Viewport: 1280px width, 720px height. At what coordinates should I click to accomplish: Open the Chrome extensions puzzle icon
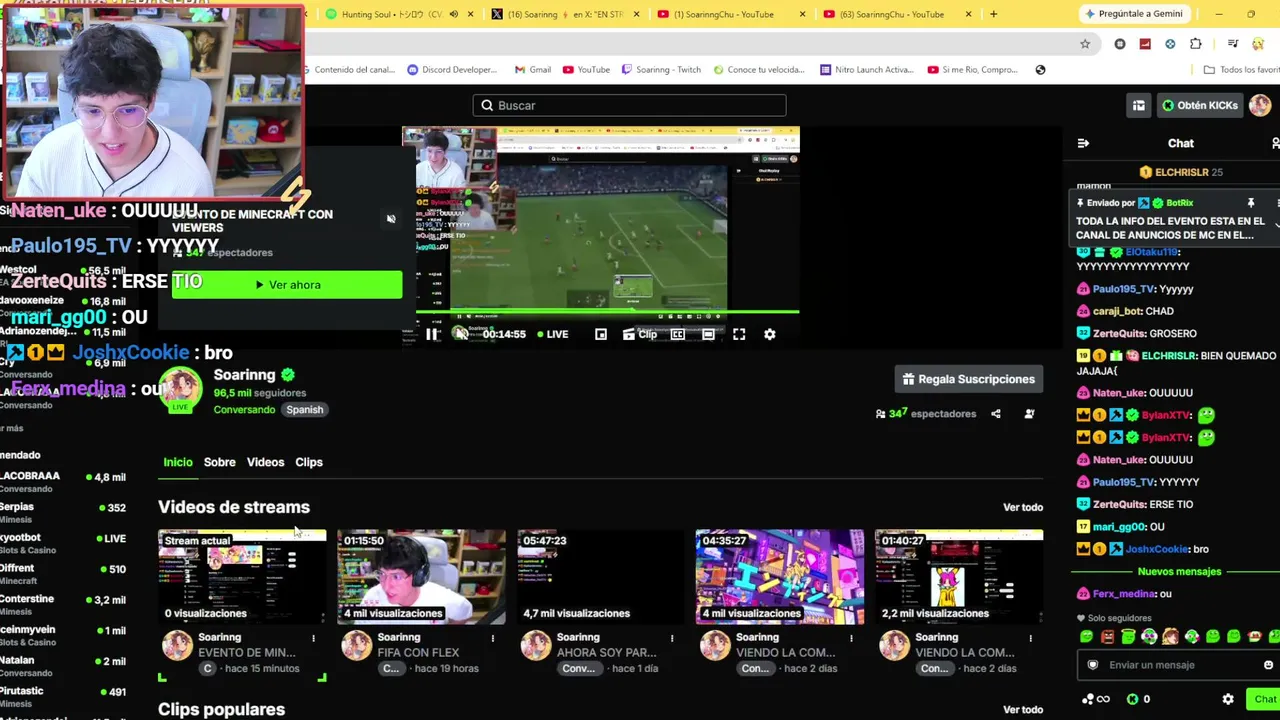click(x=1196, y=44)
